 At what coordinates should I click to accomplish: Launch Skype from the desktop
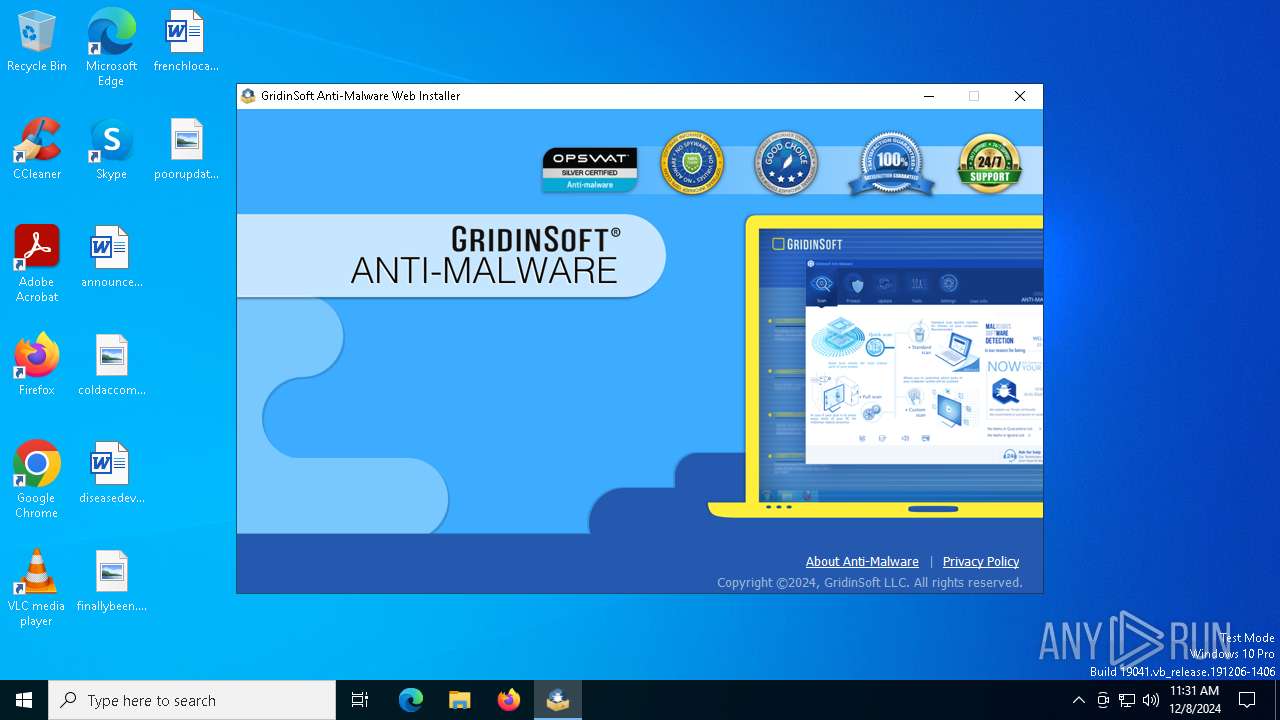111,150
